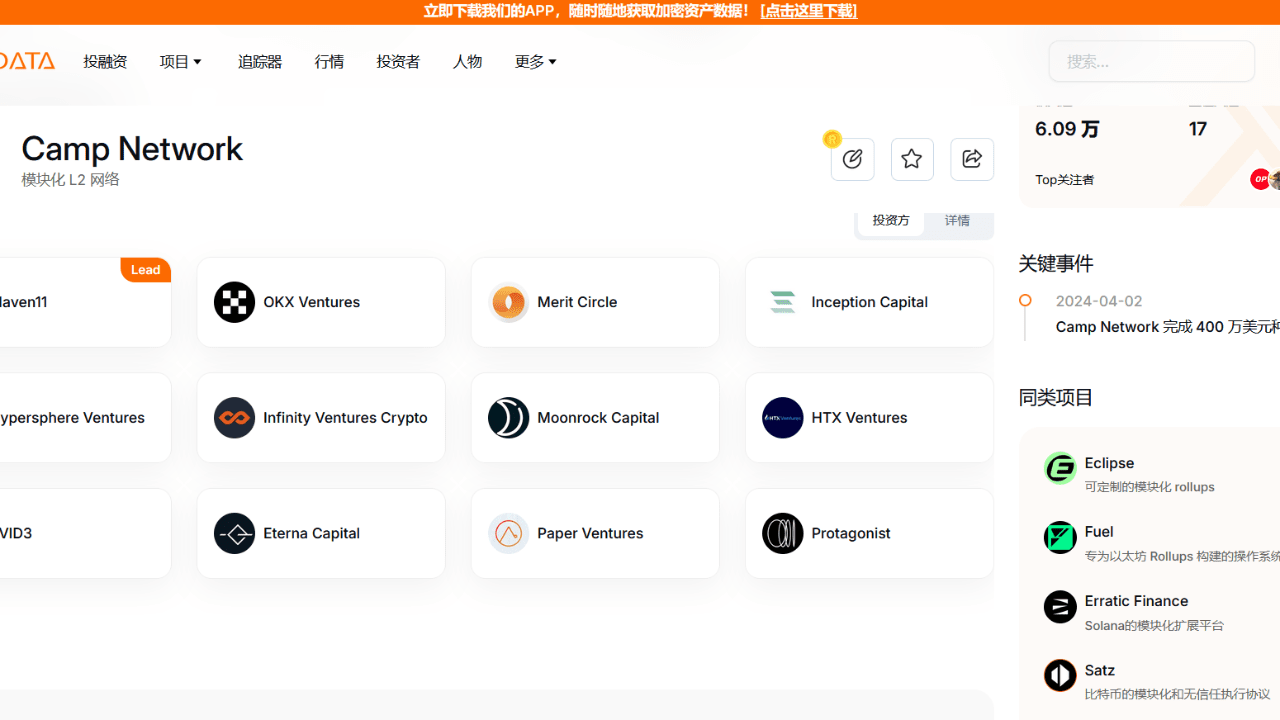Click the Satz project icon
The height and width of the screenshot is (720, 1280).
click(x=1060, y=675)
